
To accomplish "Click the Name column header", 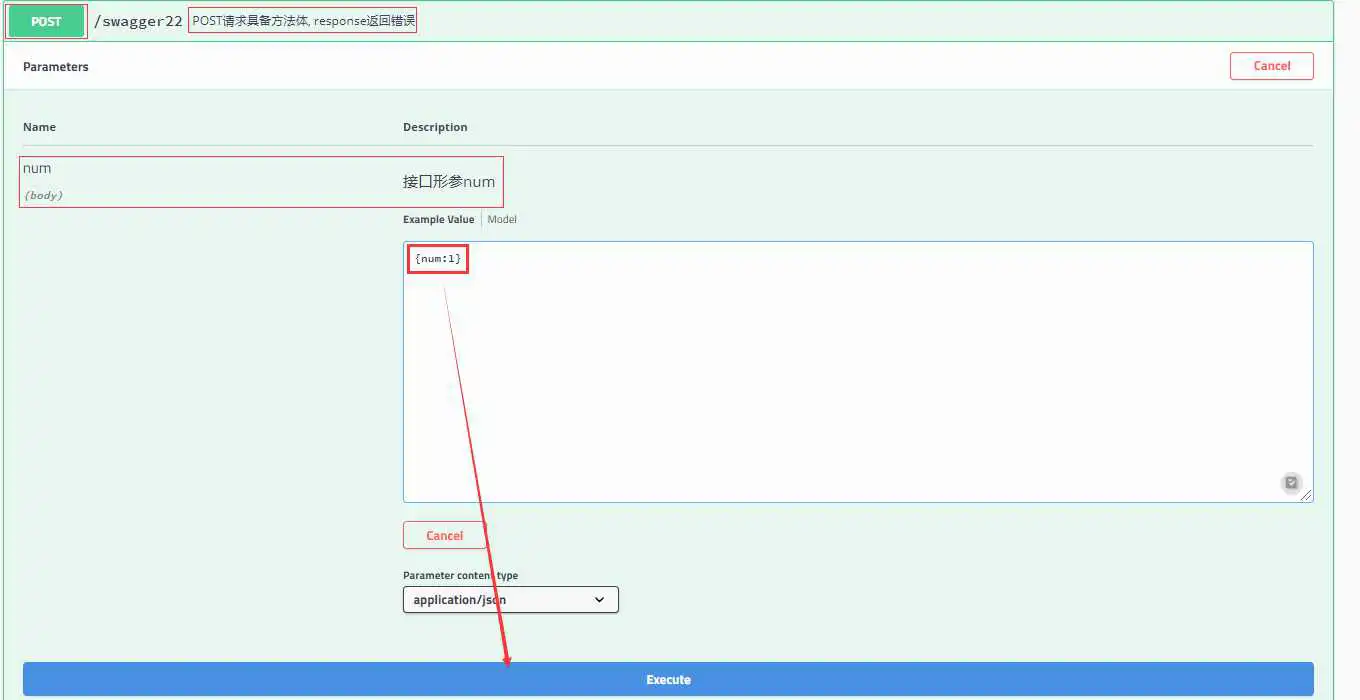I will 40,127.
